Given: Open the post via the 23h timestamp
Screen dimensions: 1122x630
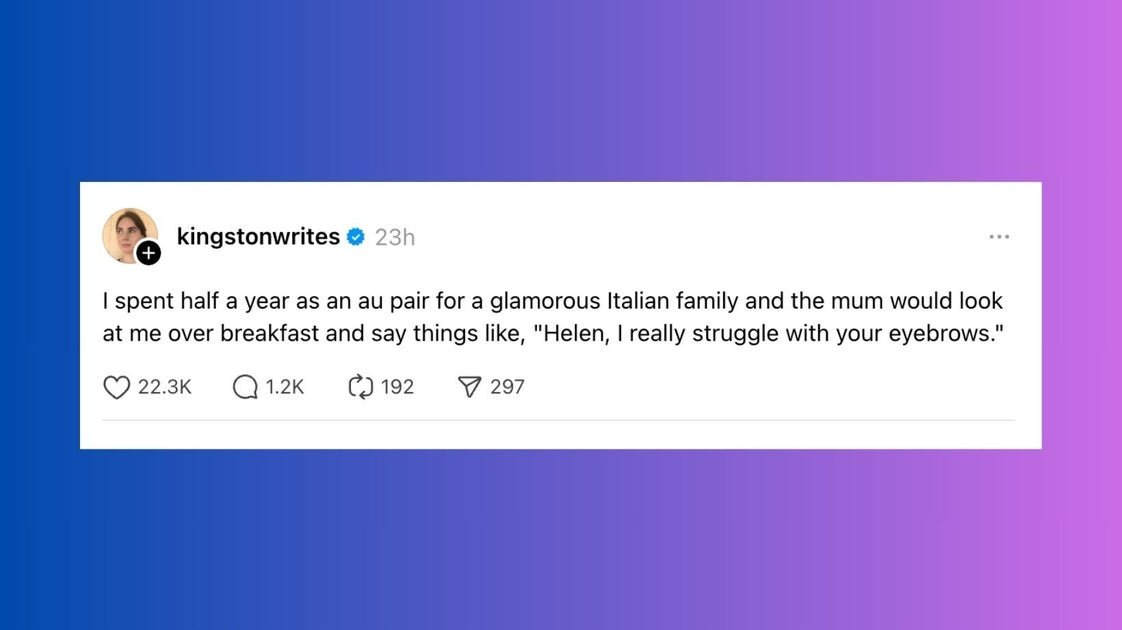Looking at the screenshot, I should coord(395,237).
